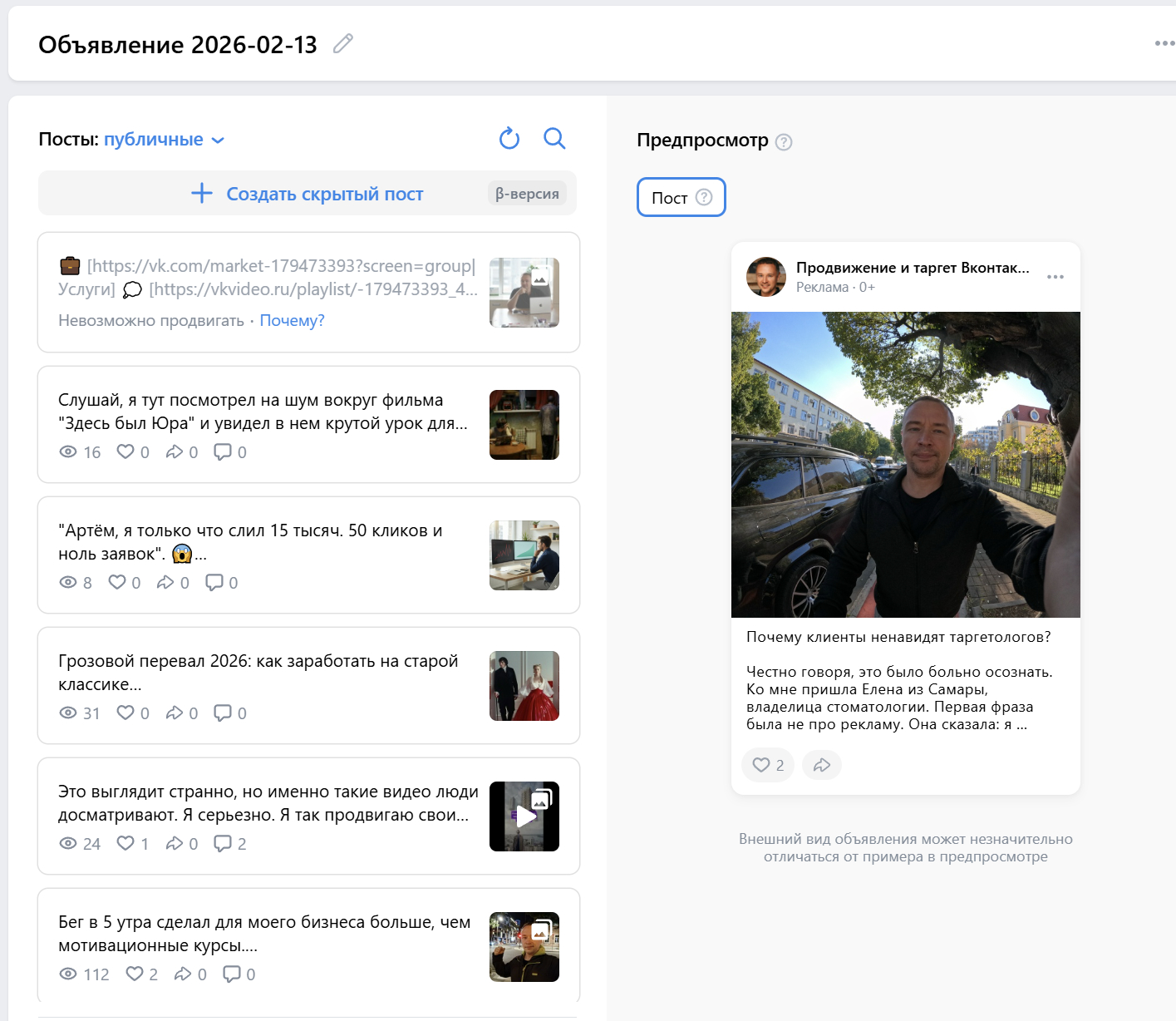The height and width of the screenshot is (1021, 1176).
Task: Click the comment icon on the Юра post
Action: [223, 451]
